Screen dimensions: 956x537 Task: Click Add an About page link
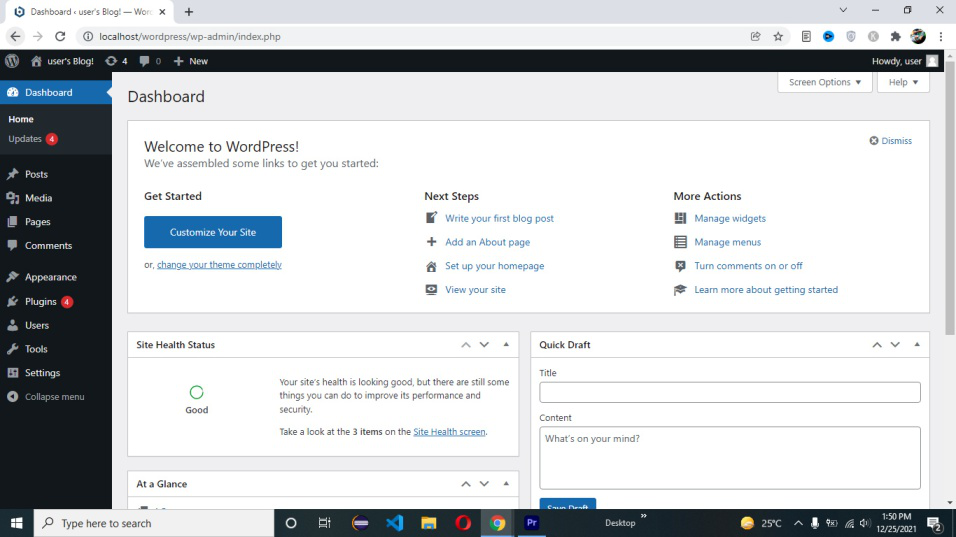[x=487, y=242]
